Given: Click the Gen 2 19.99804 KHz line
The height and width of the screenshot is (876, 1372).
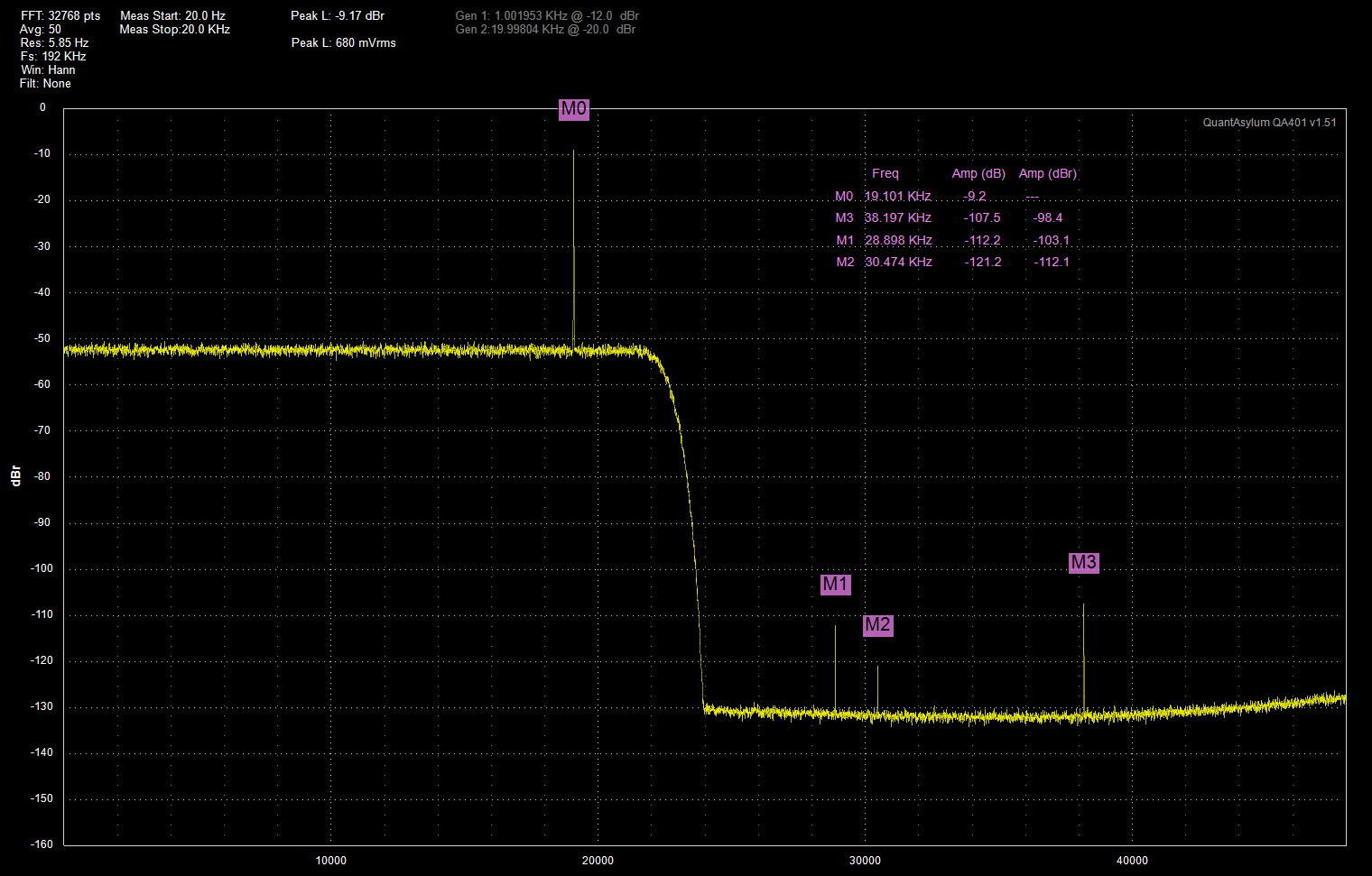Looking at the screenshot, I should tap(545, 30).
